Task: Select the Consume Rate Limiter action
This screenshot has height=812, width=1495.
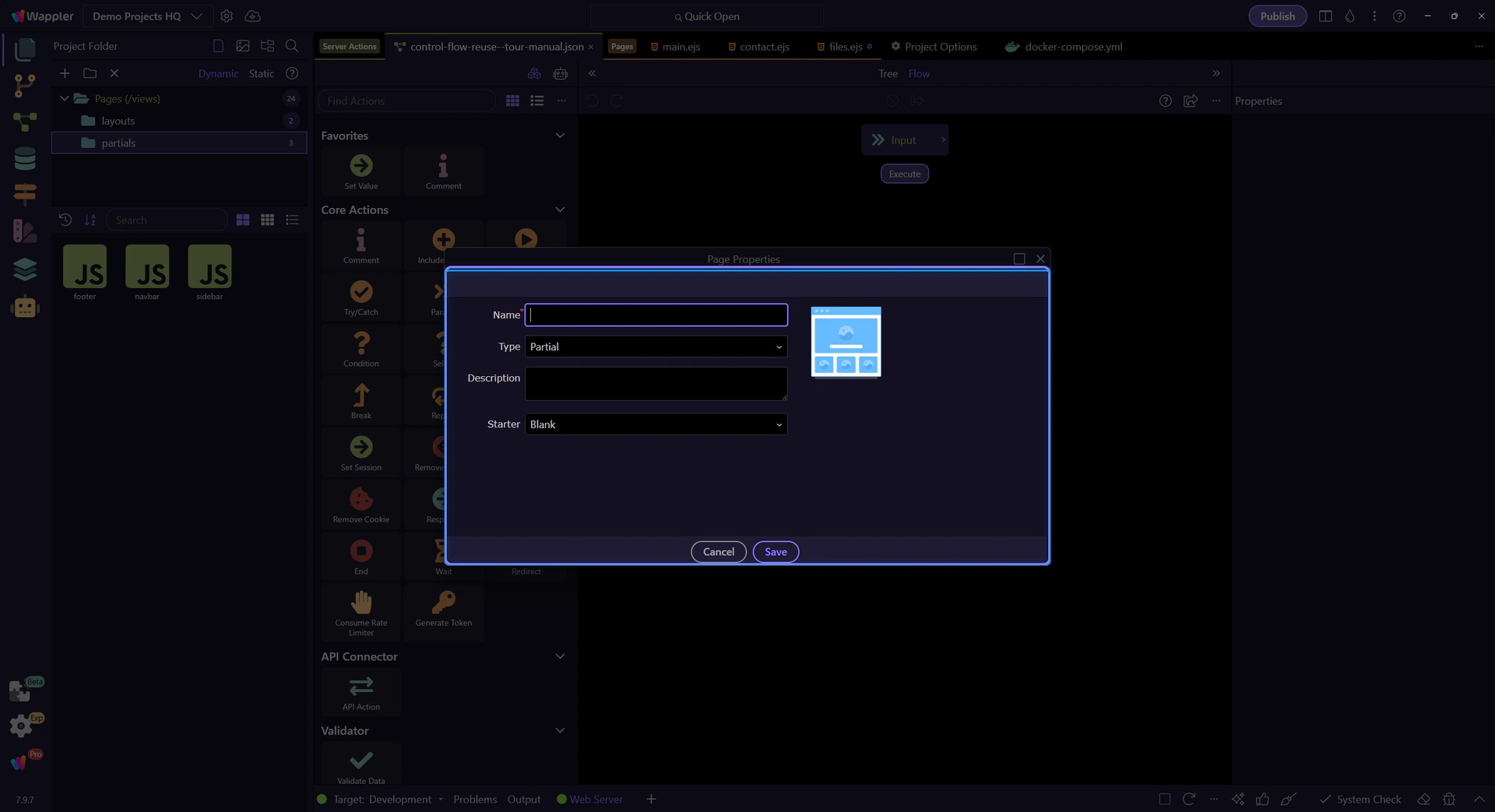Action: pos(361,613)
